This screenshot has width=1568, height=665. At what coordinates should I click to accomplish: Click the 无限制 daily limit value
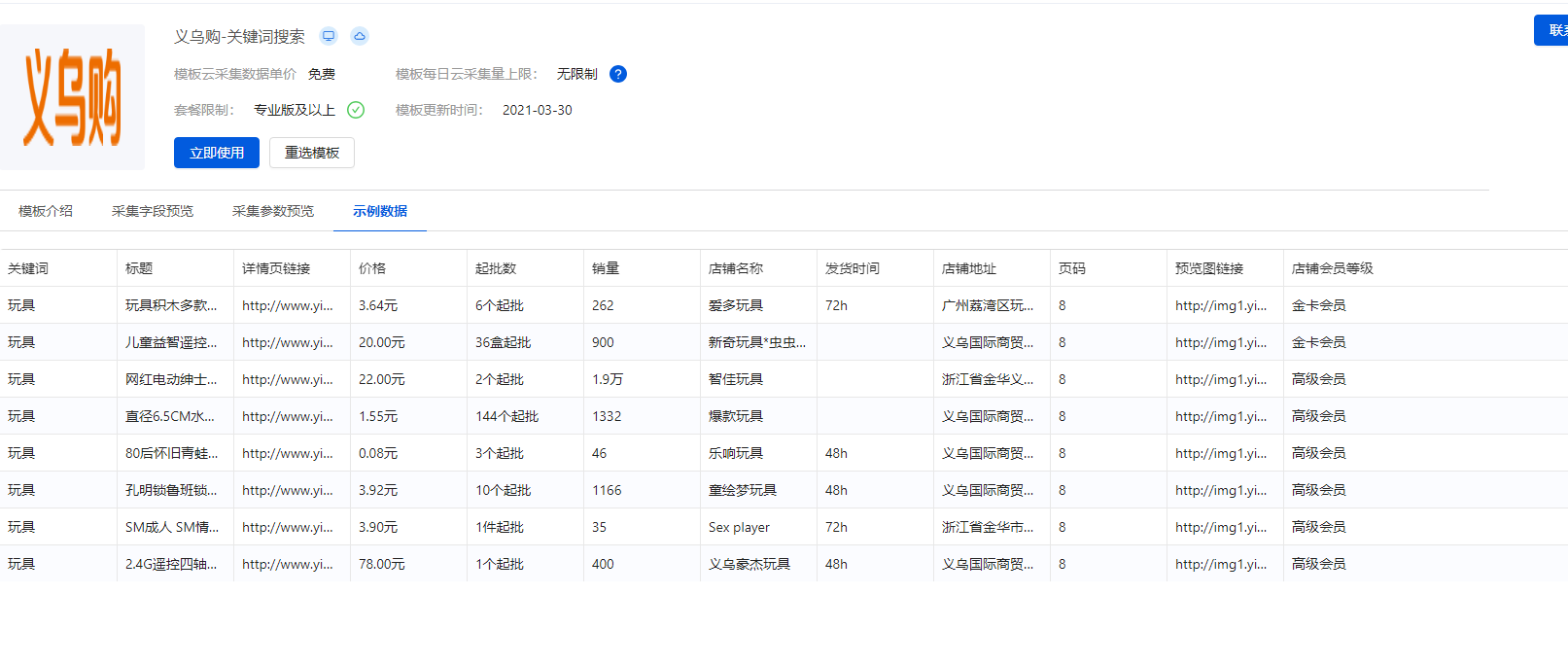577,74
